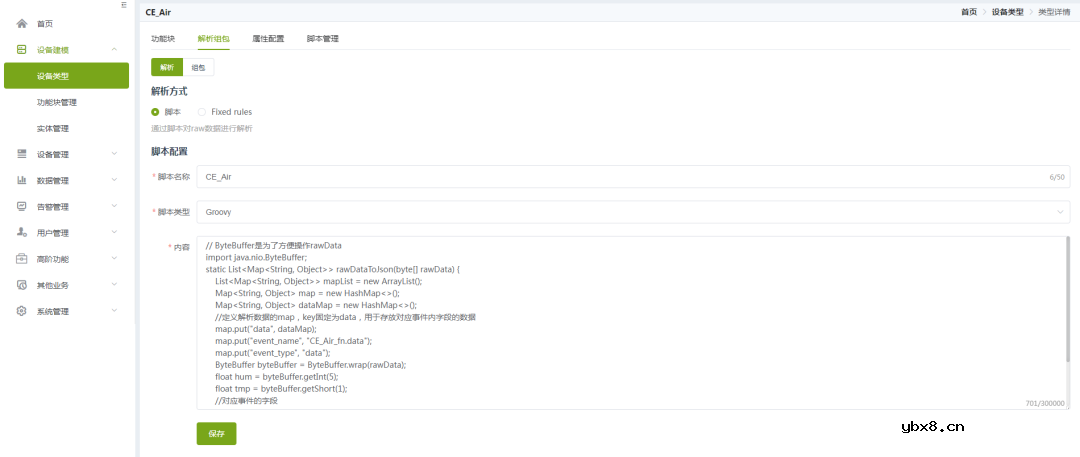Image resolution: width=1080 pixels, height=457 pixels.
Task: Collapse the 设备建模 menu section
Action: (114, 50)
